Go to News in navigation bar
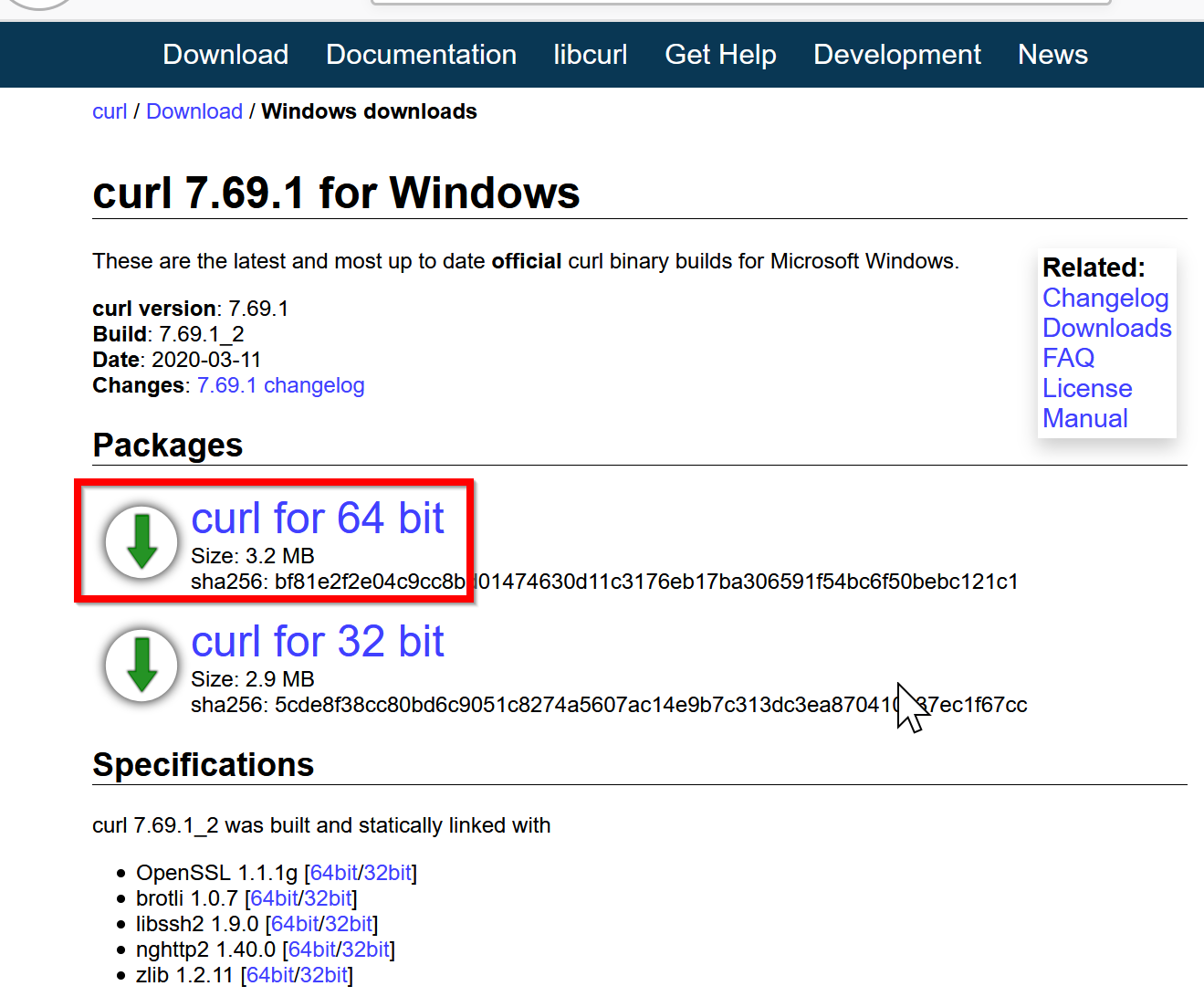 [1052, 55]
